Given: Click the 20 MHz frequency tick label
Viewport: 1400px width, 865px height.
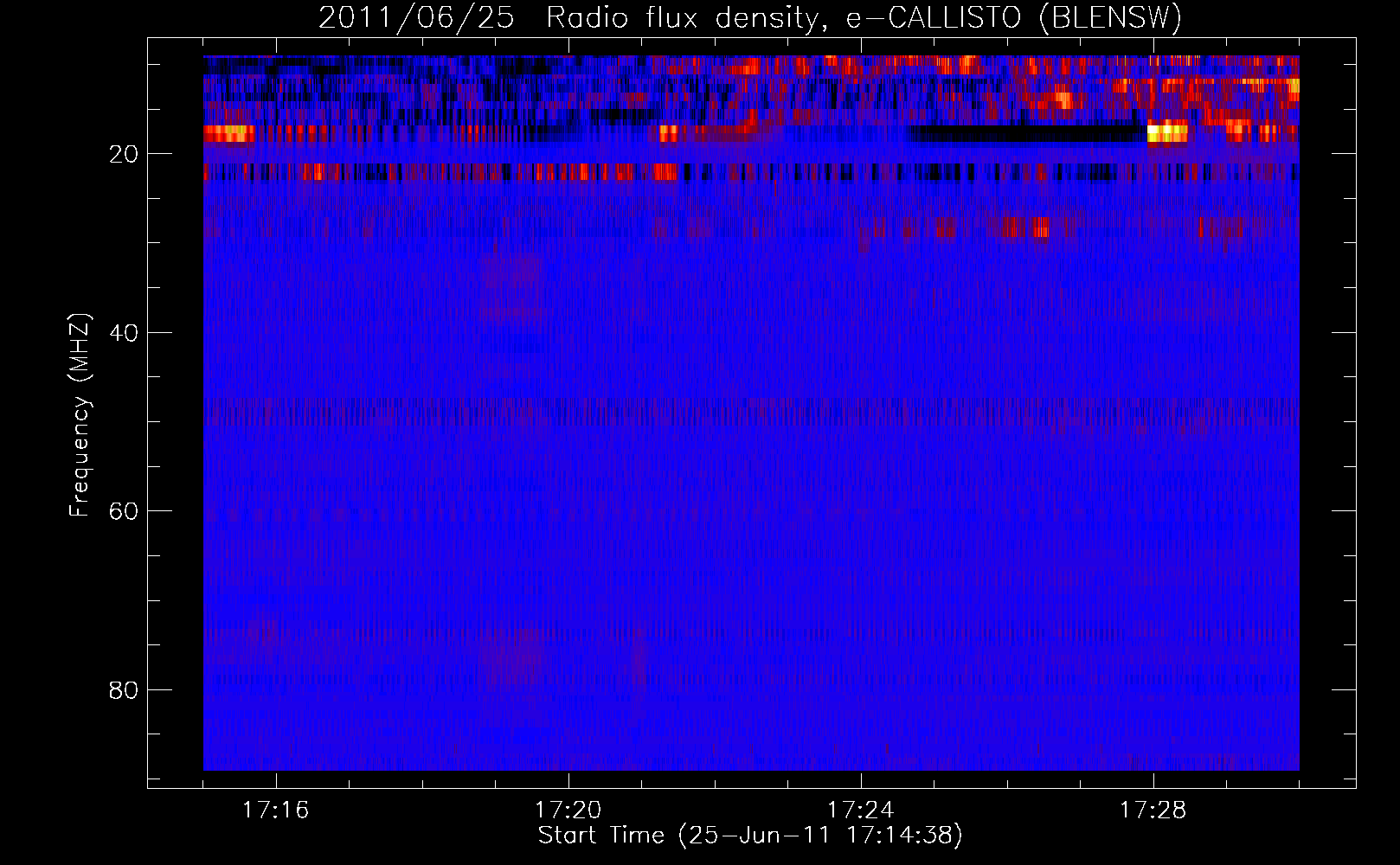Looking at the screenshot, I should click(x=125, y=155).
